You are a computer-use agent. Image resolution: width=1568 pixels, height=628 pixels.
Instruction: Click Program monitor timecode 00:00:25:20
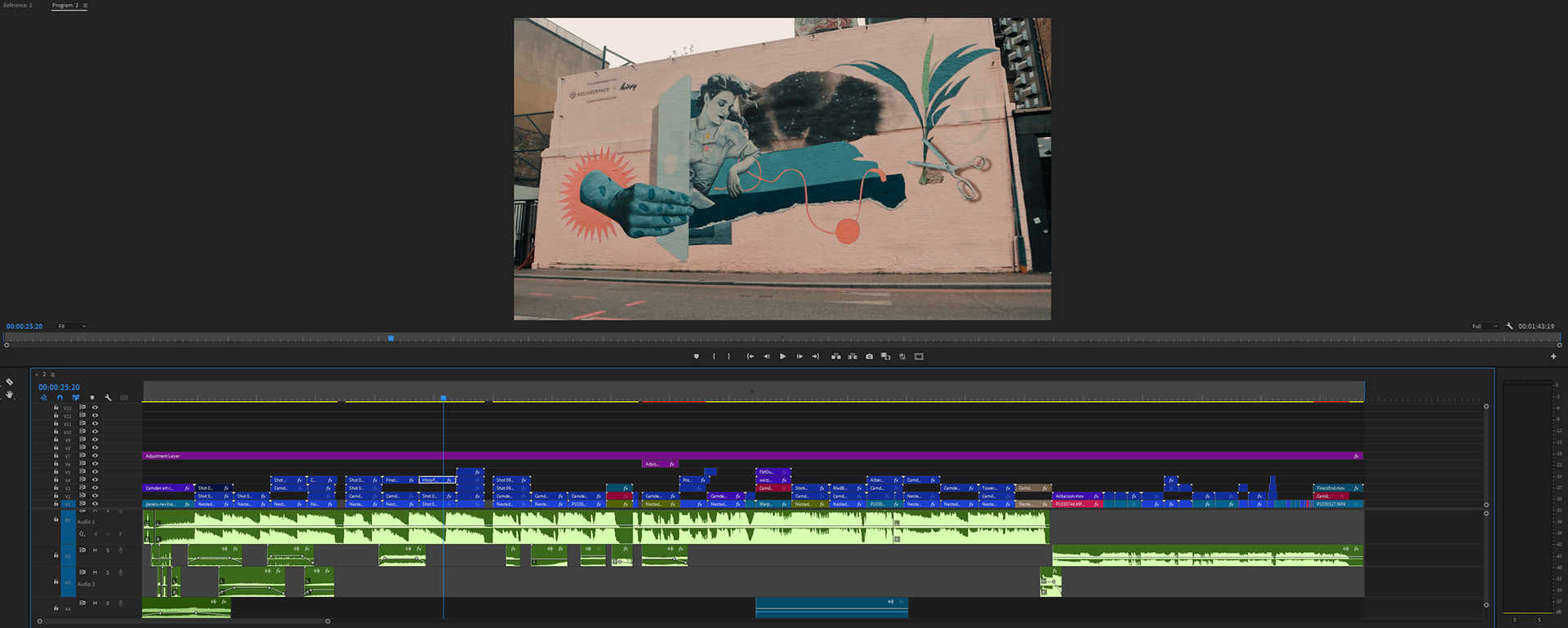24,326
